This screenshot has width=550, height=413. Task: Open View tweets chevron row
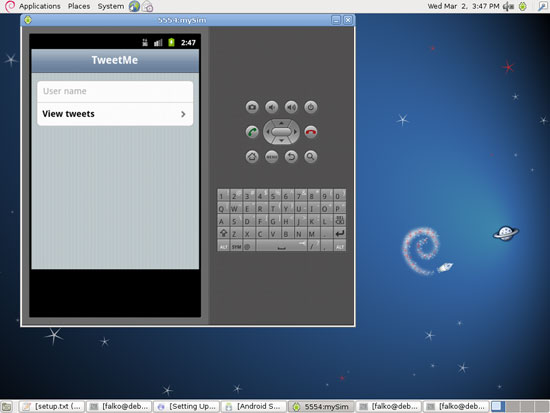coord(115,114)
